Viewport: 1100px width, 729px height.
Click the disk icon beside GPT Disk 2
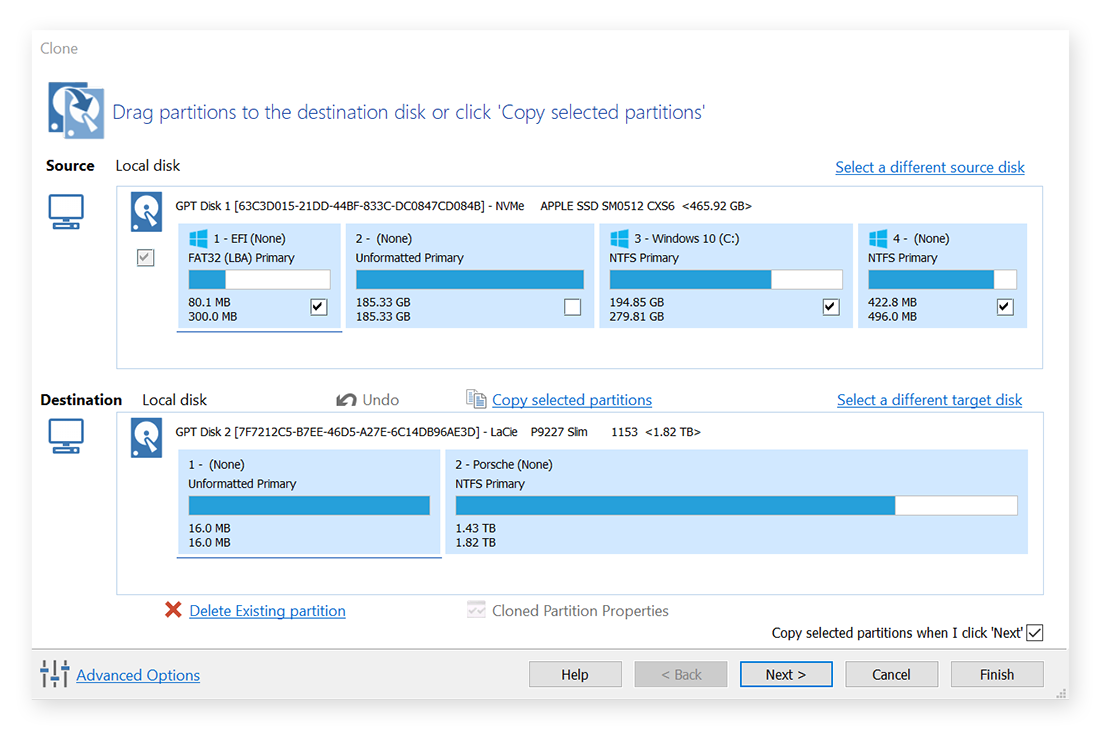coord(146,437)
